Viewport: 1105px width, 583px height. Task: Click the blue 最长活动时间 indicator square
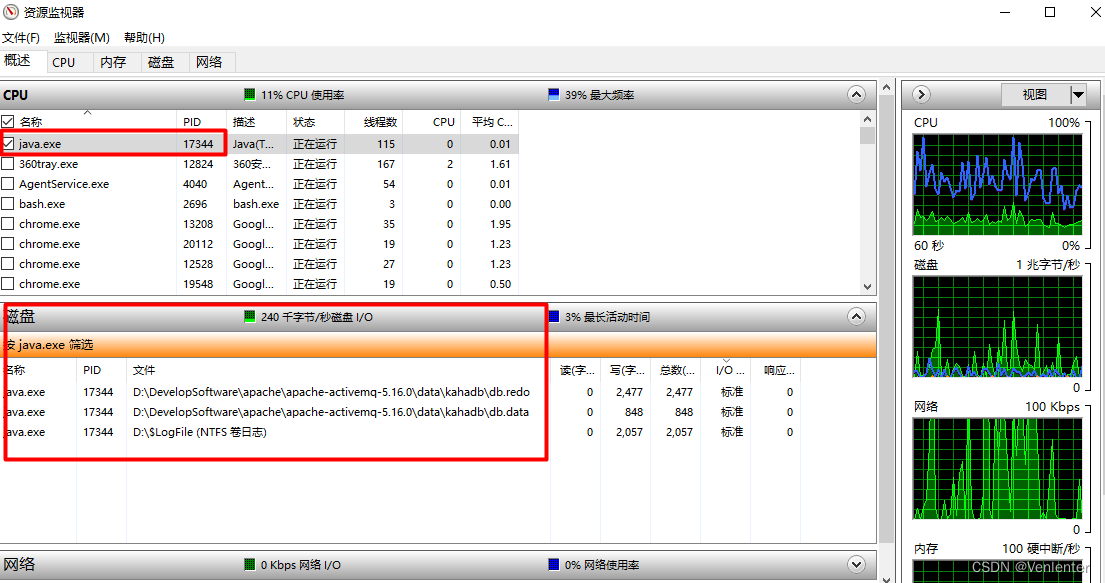(x=553, y=316)
